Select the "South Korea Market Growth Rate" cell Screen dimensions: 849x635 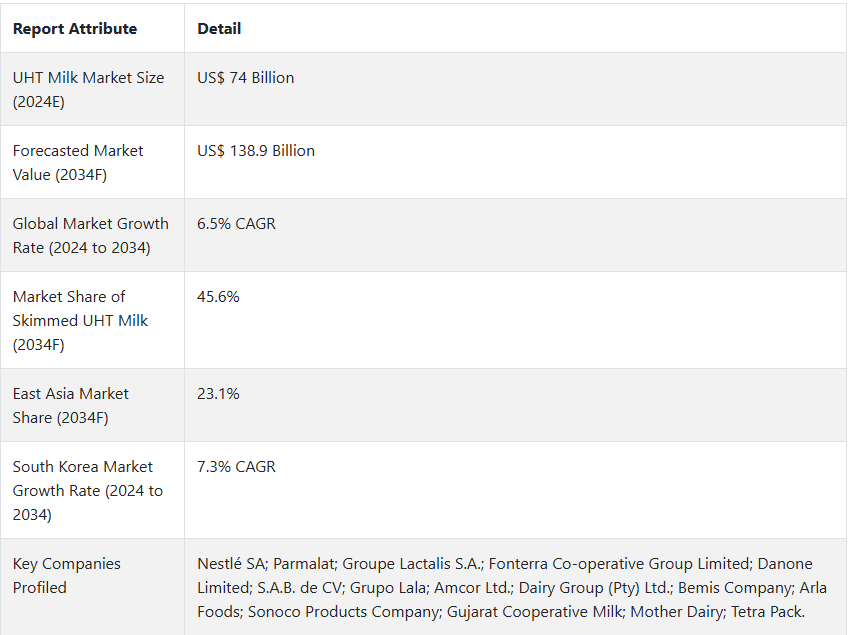pyautogui.click(x=87, y=490)
